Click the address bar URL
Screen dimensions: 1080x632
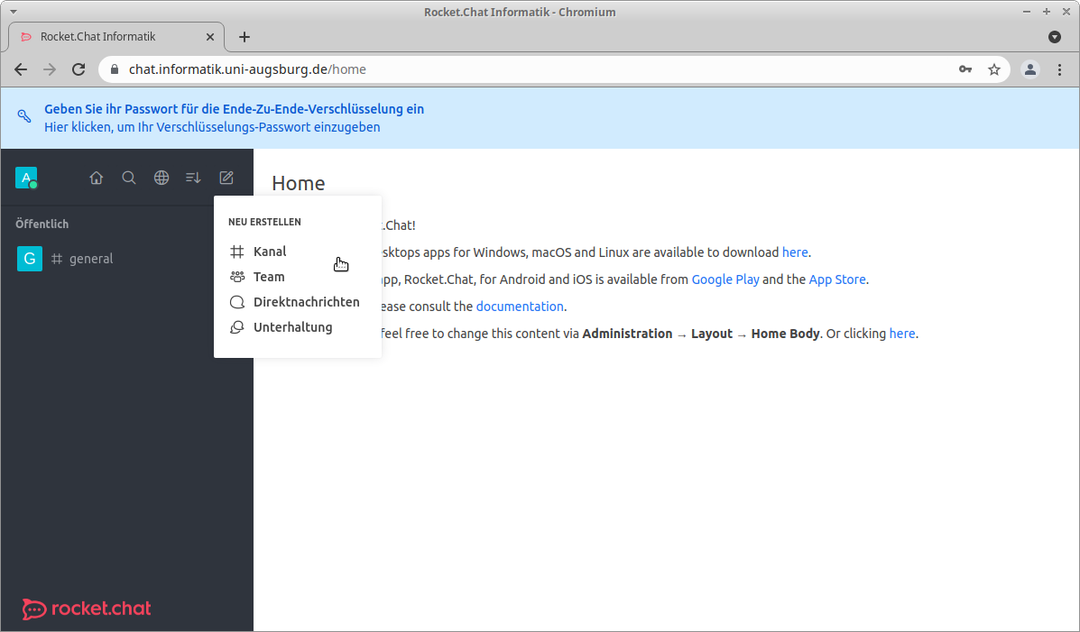[247, 70]
